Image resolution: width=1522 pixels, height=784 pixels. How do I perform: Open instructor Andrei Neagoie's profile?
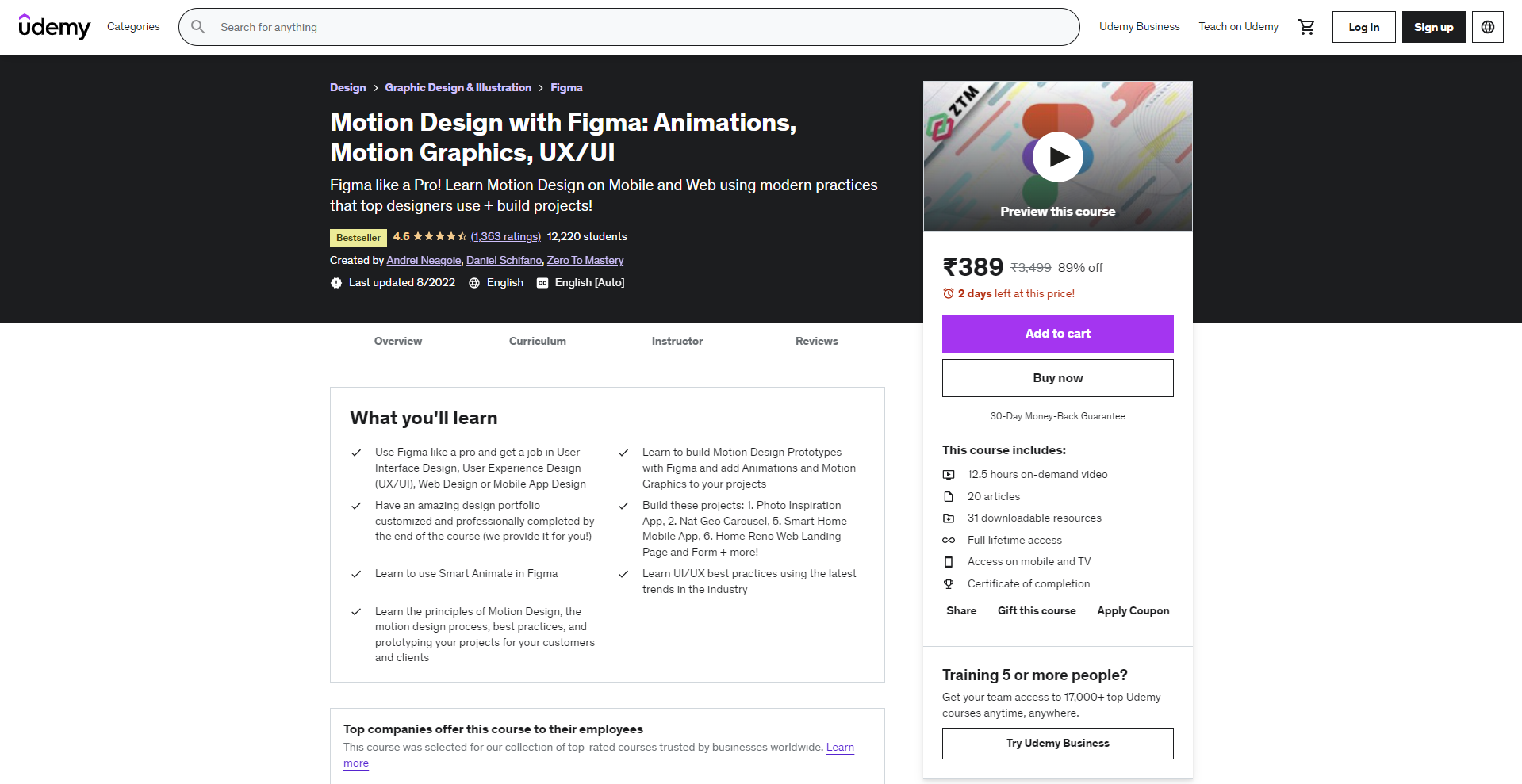[x=424, y=260]
